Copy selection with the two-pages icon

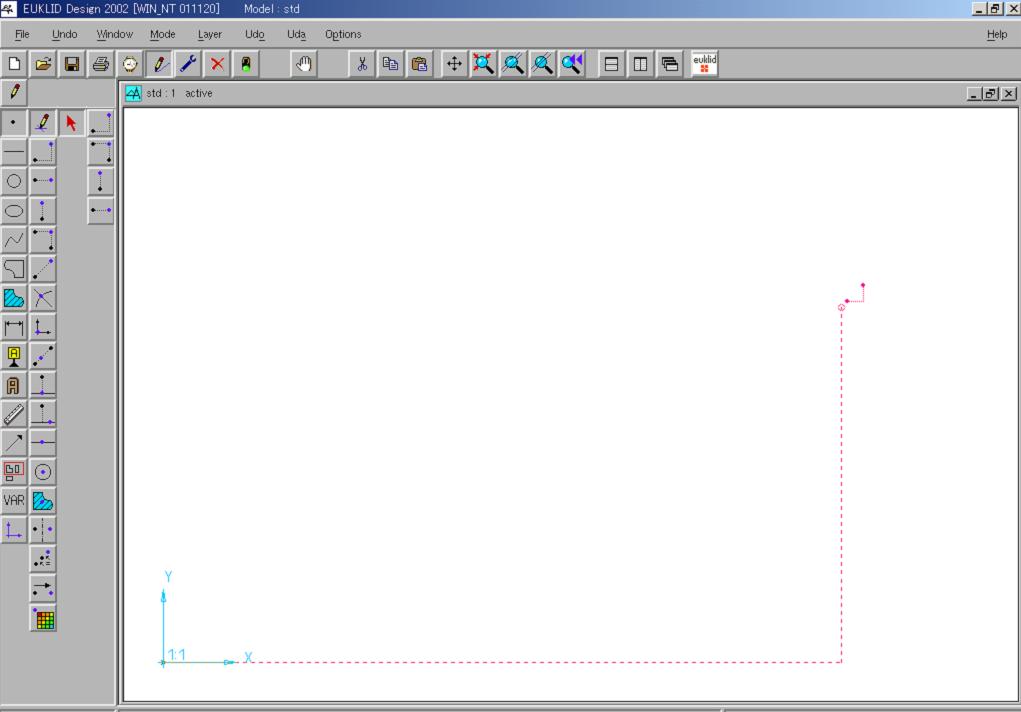(391, 64)
